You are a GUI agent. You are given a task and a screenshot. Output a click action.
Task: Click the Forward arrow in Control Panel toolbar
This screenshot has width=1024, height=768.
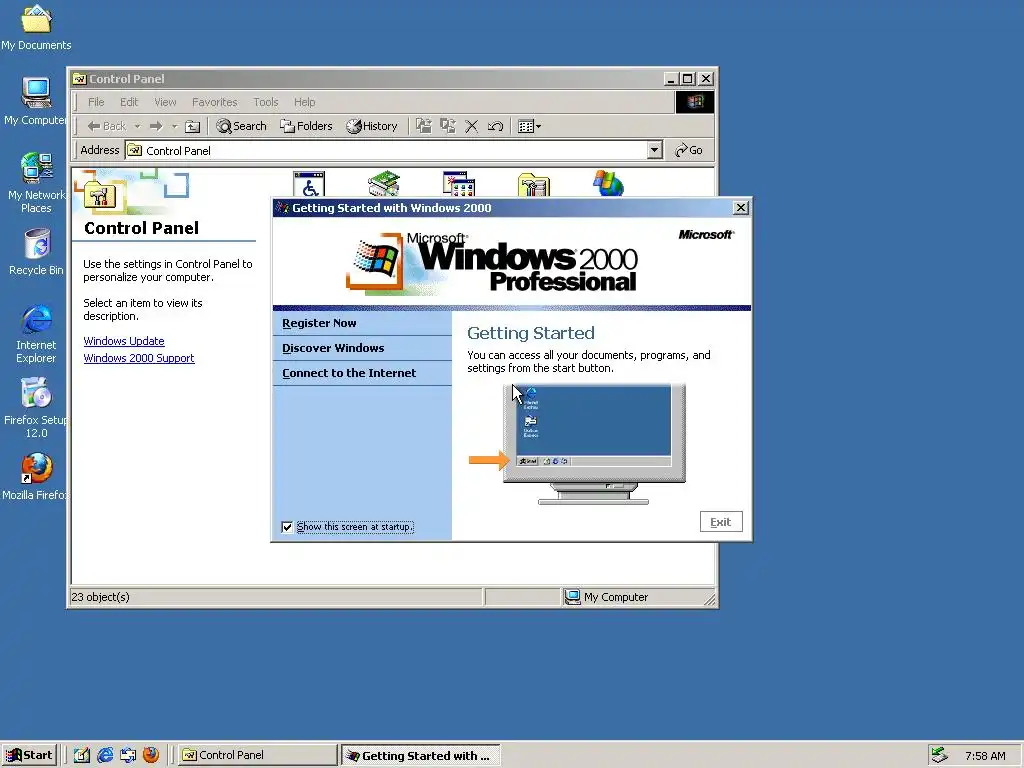click(x=155, y=126)
